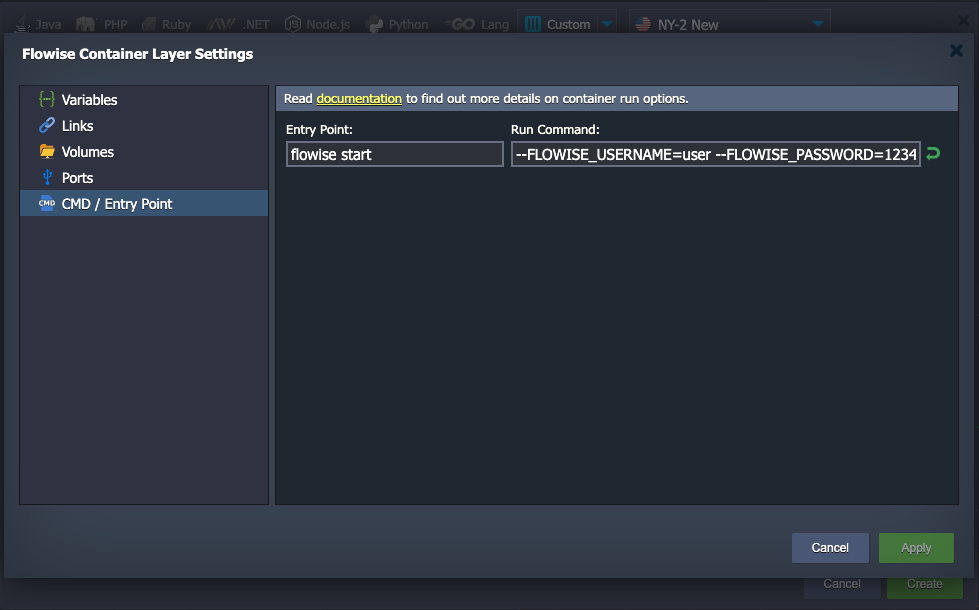Switch to the Node.js tab in background

pos(317,24)
